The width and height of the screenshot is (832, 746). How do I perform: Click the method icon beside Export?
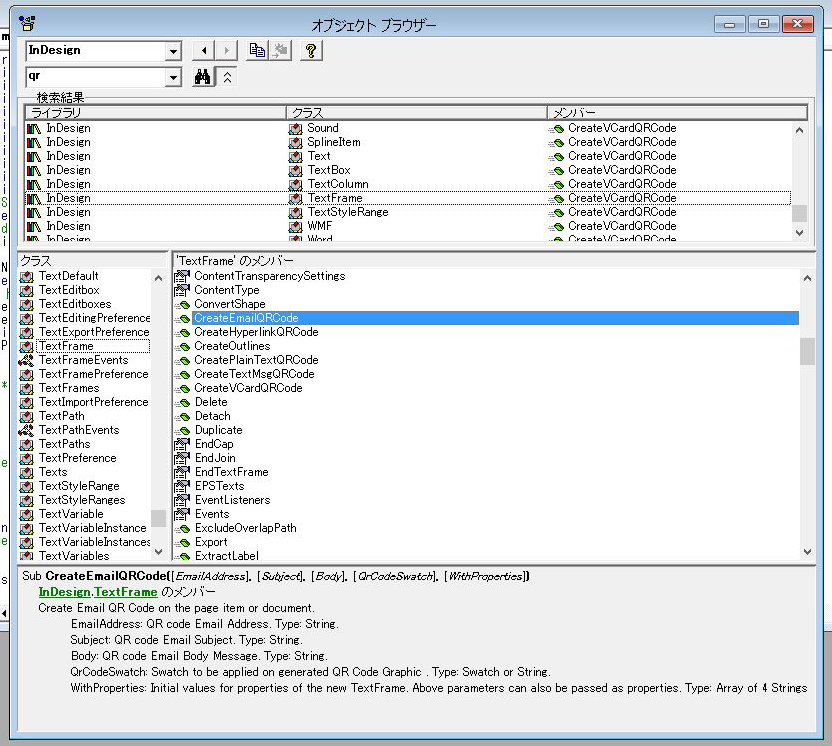pyautogui.click(x=182, y=543)
